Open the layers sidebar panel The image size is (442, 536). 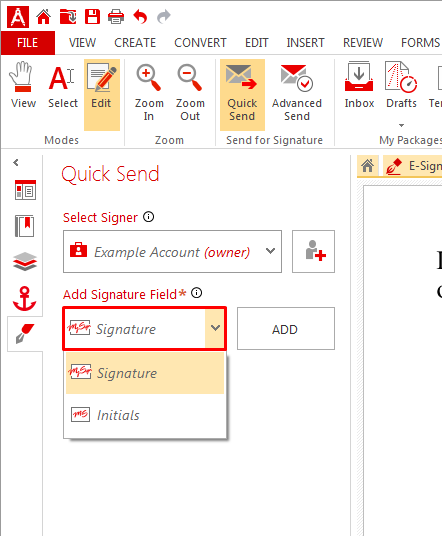point(25,262)
